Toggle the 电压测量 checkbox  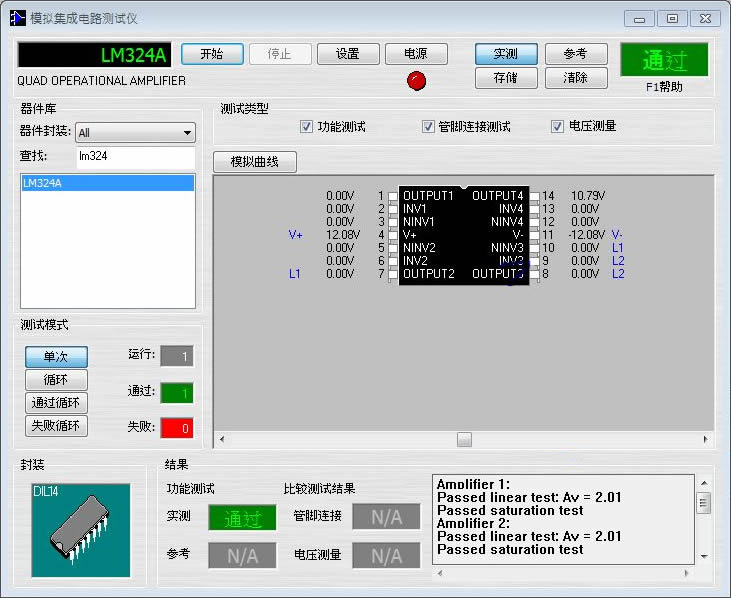(557, 126)
